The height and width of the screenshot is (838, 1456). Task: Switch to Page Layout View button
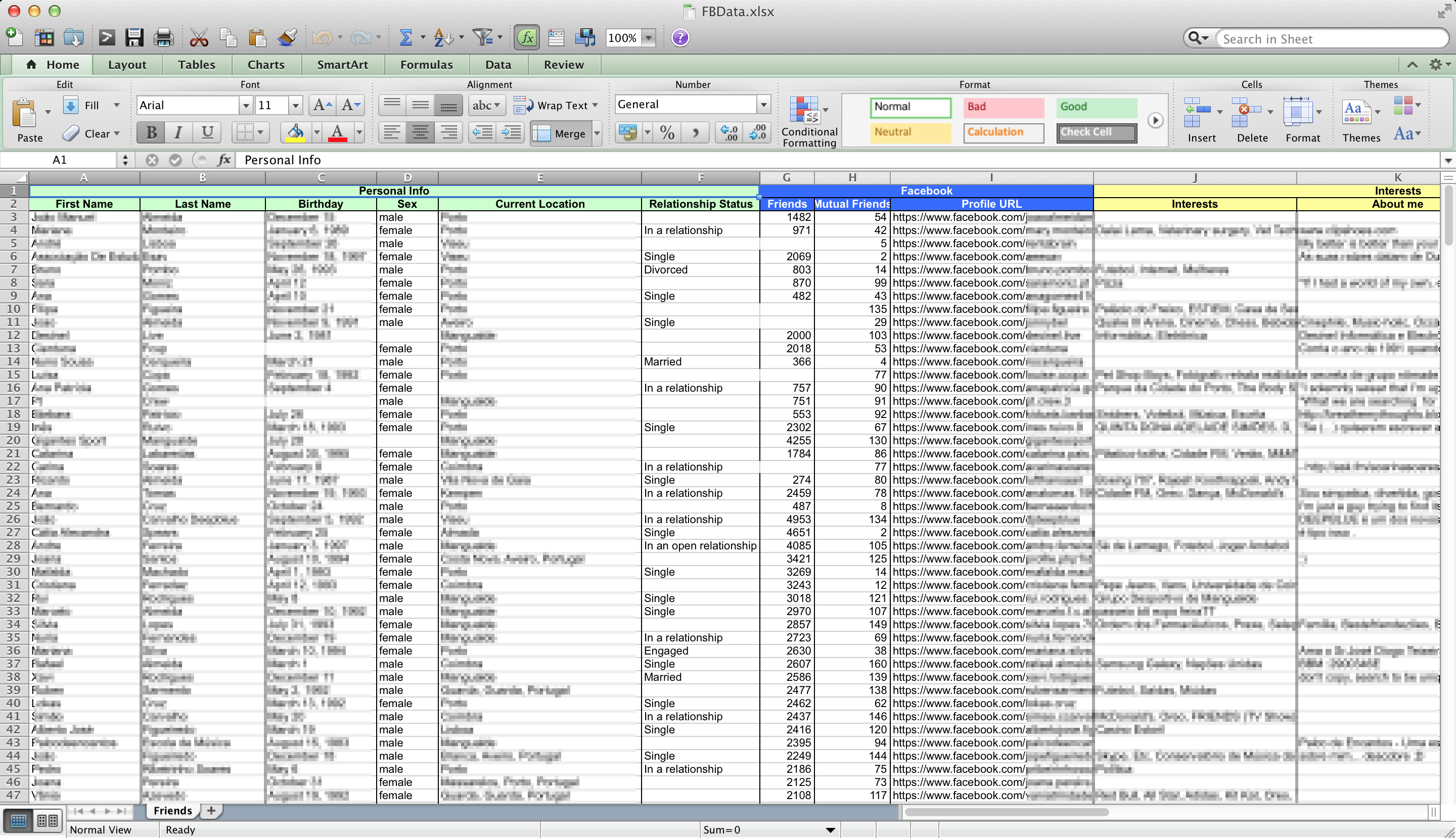pyautogui.click(x=47, y=820)
